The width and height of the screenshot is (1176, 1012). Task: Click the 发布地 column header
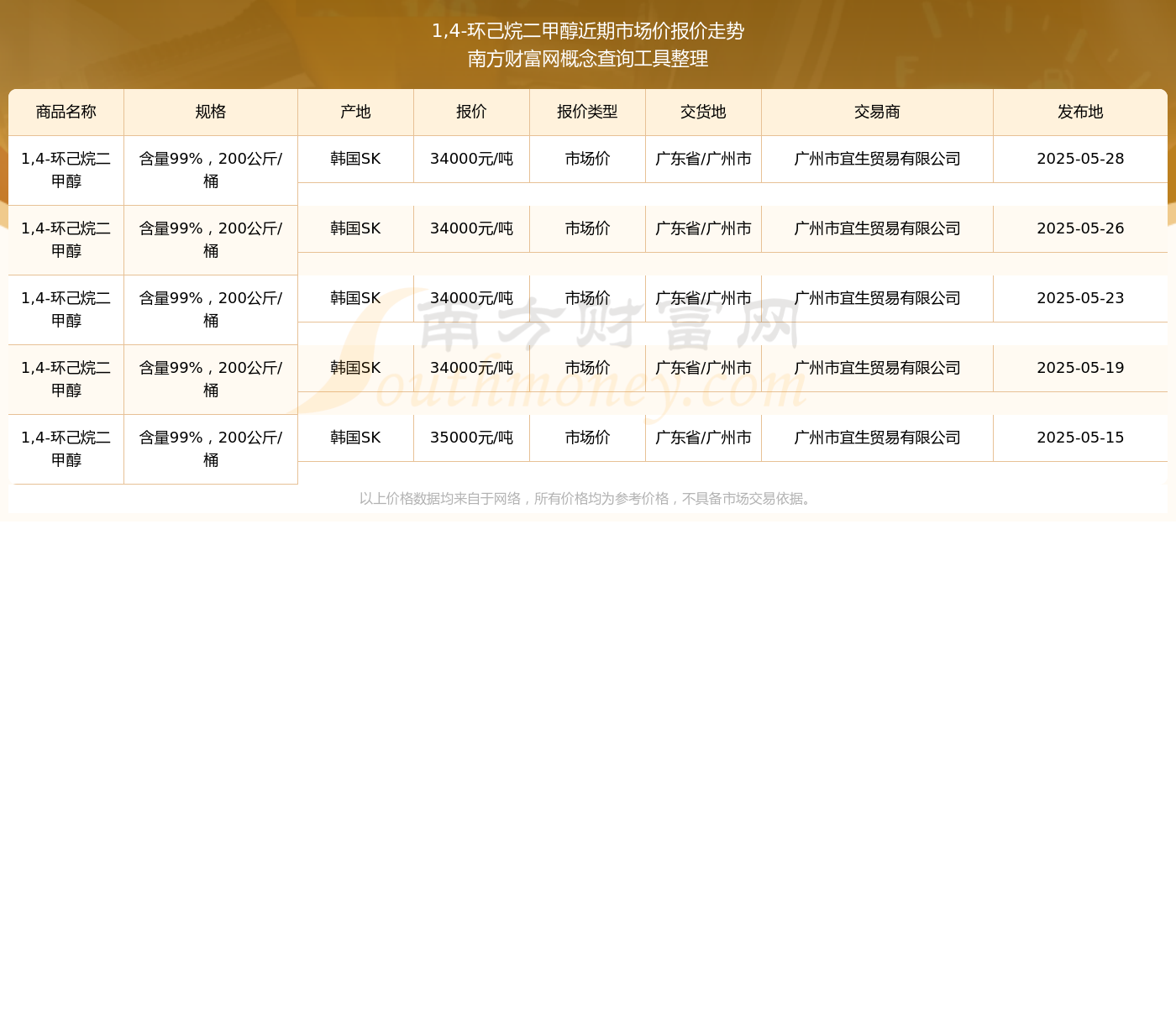(1080, 112)
